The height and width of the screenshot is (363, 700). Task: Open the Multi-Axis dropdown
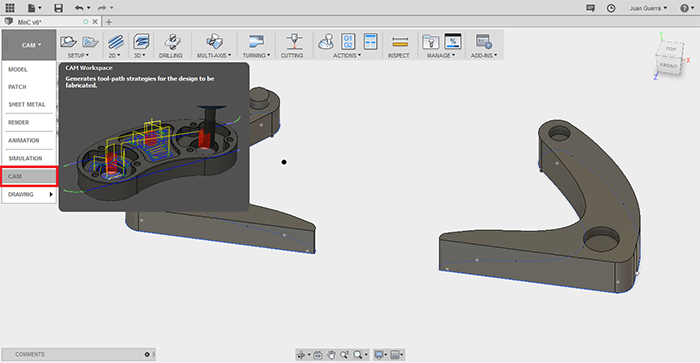click(214, 55)
